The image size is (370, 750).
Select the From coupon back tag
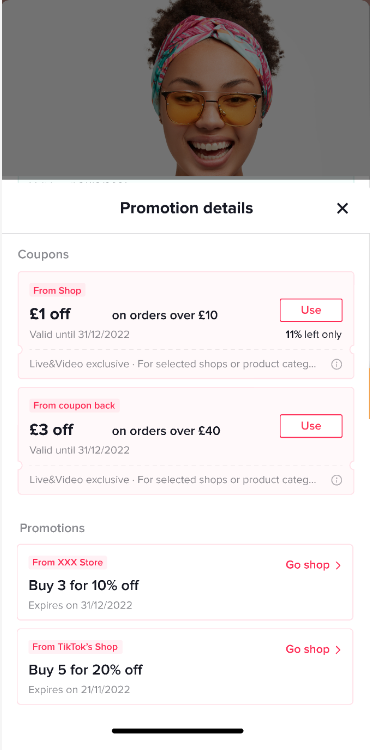pos(74,406)
